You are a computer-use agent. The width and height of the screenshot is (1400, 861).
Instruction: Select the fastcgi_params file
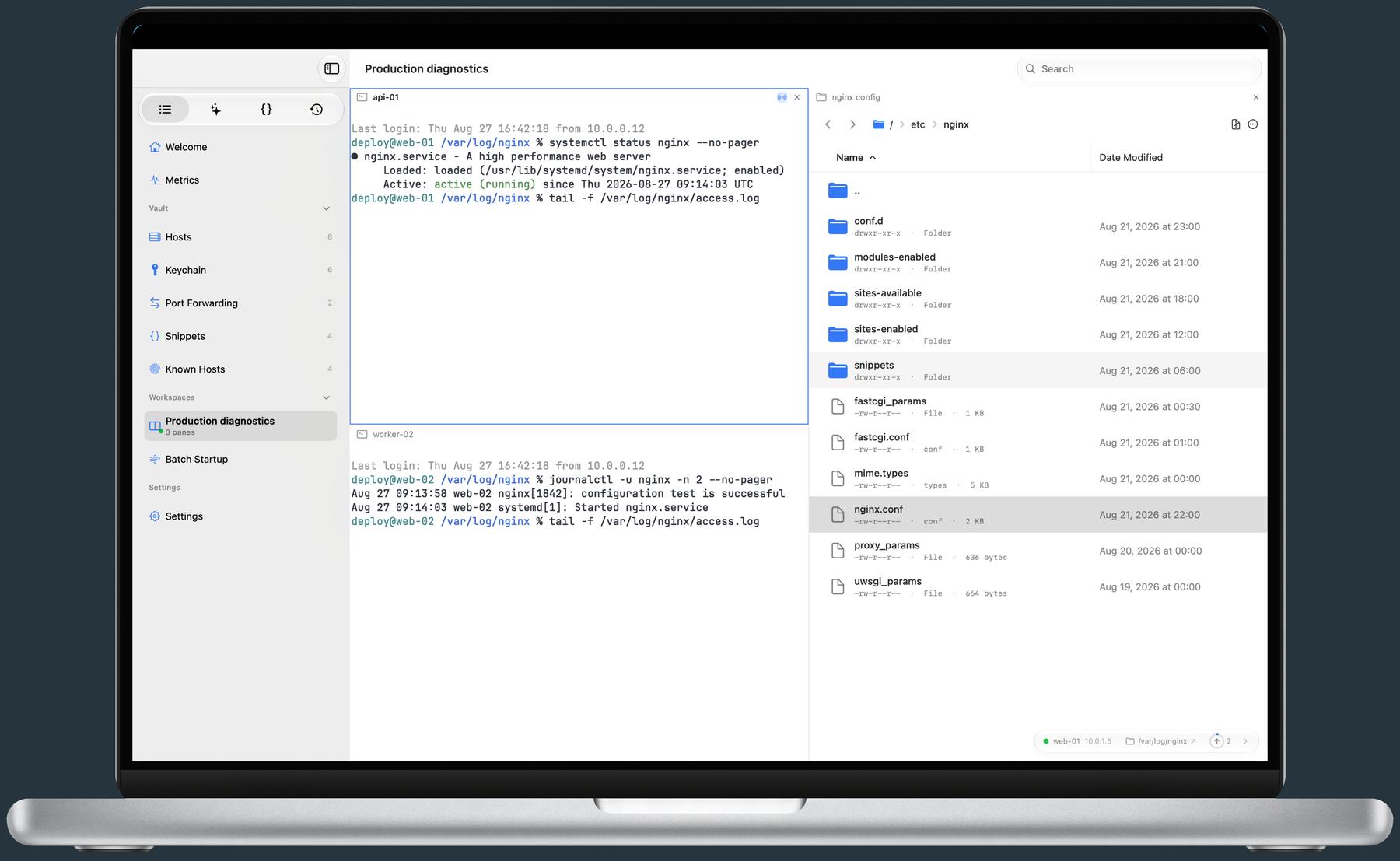tap(1038, 407)
